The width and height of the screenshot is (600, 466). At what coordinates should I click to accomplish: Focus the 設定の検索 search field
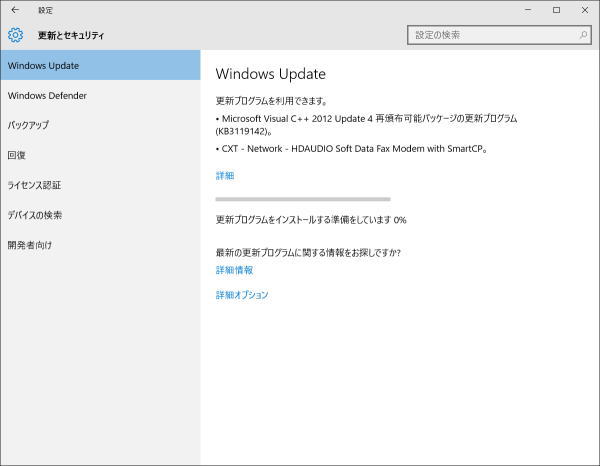coord(499,35)
